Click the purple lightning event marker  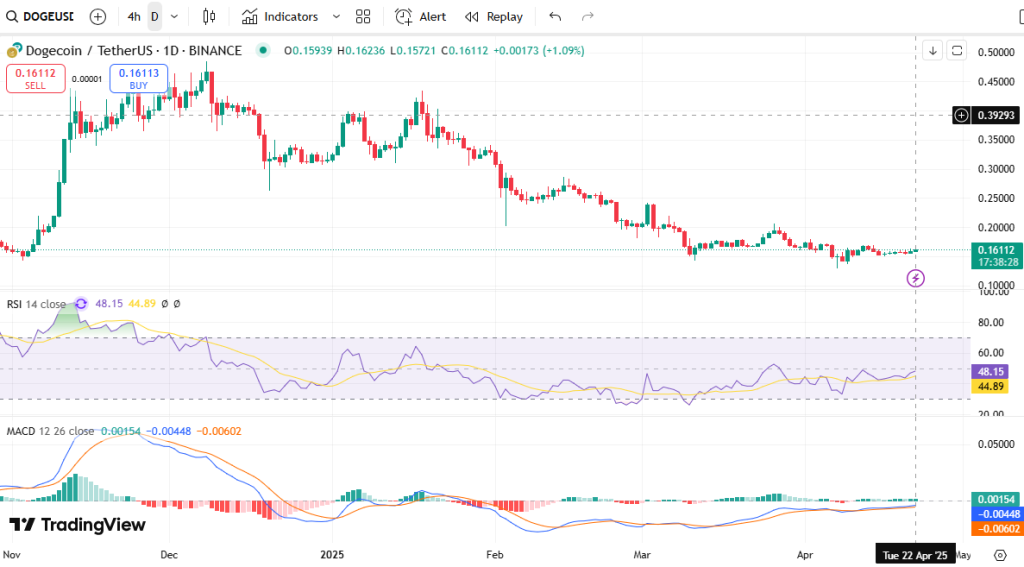coord(916,278)
